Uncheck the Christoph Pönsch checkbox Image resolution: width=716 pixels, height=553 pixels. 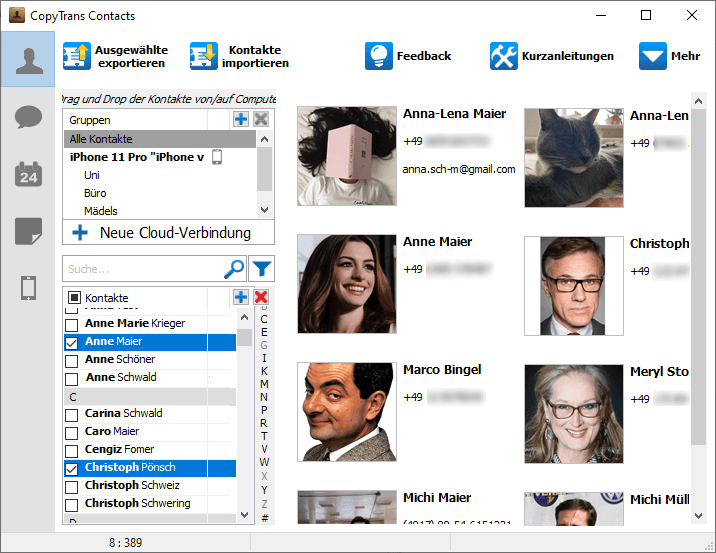pos(71,469)
